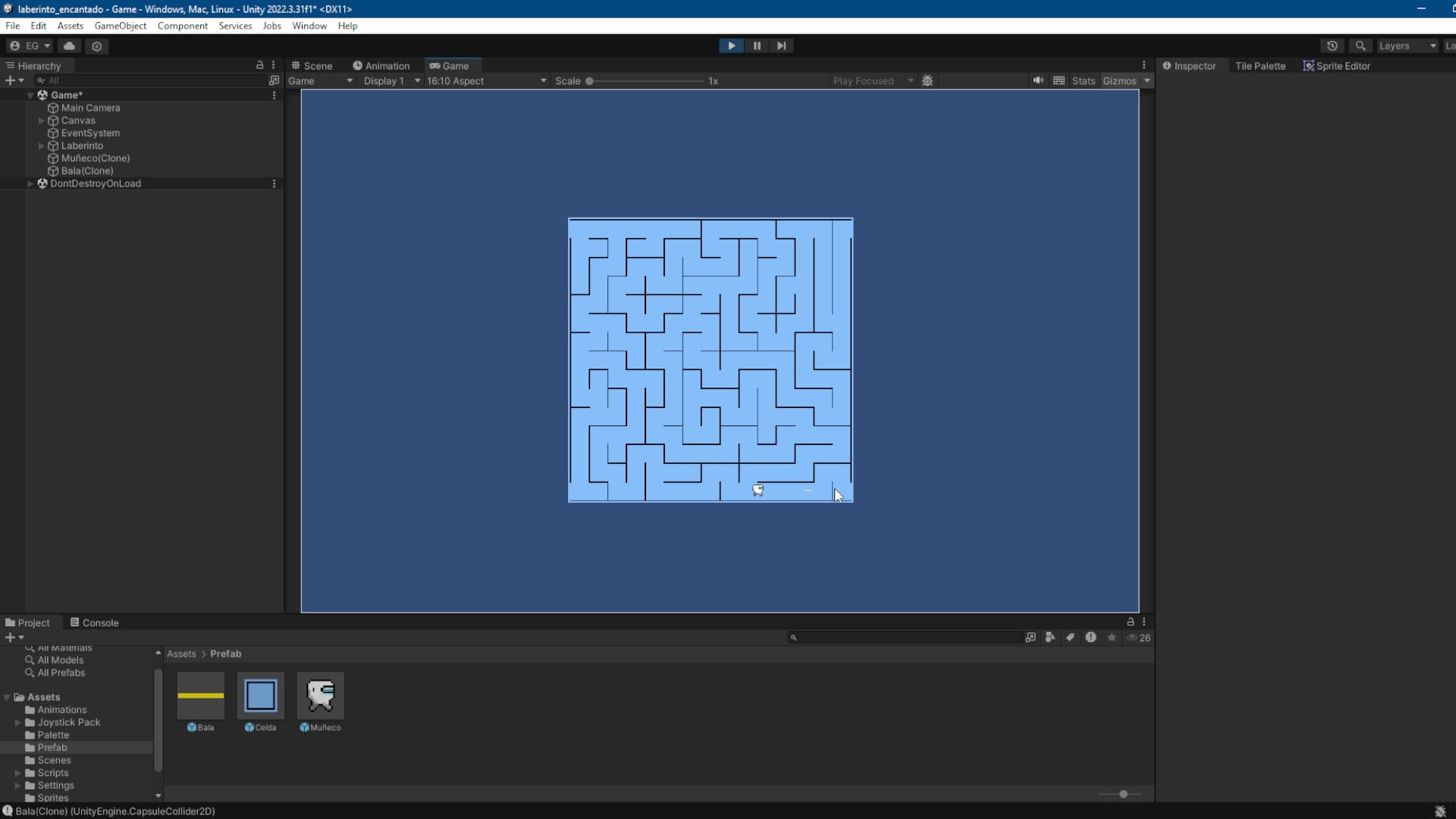The width and height of the screenshot is (1456, 819).
Task: Toggle hidden packages visibility eye in Project browser
Action: point(1133,638)
